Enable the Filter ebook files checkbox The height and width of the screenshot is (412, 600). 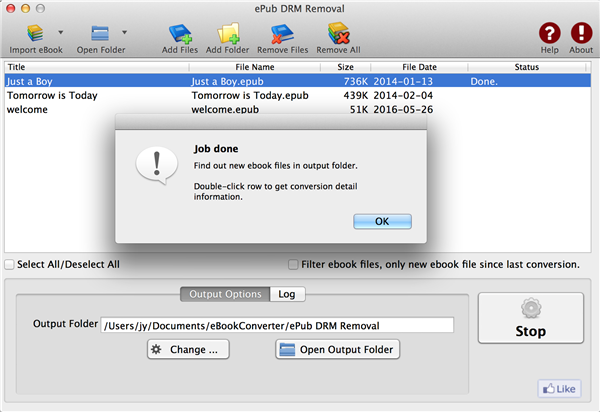(293, 264)
